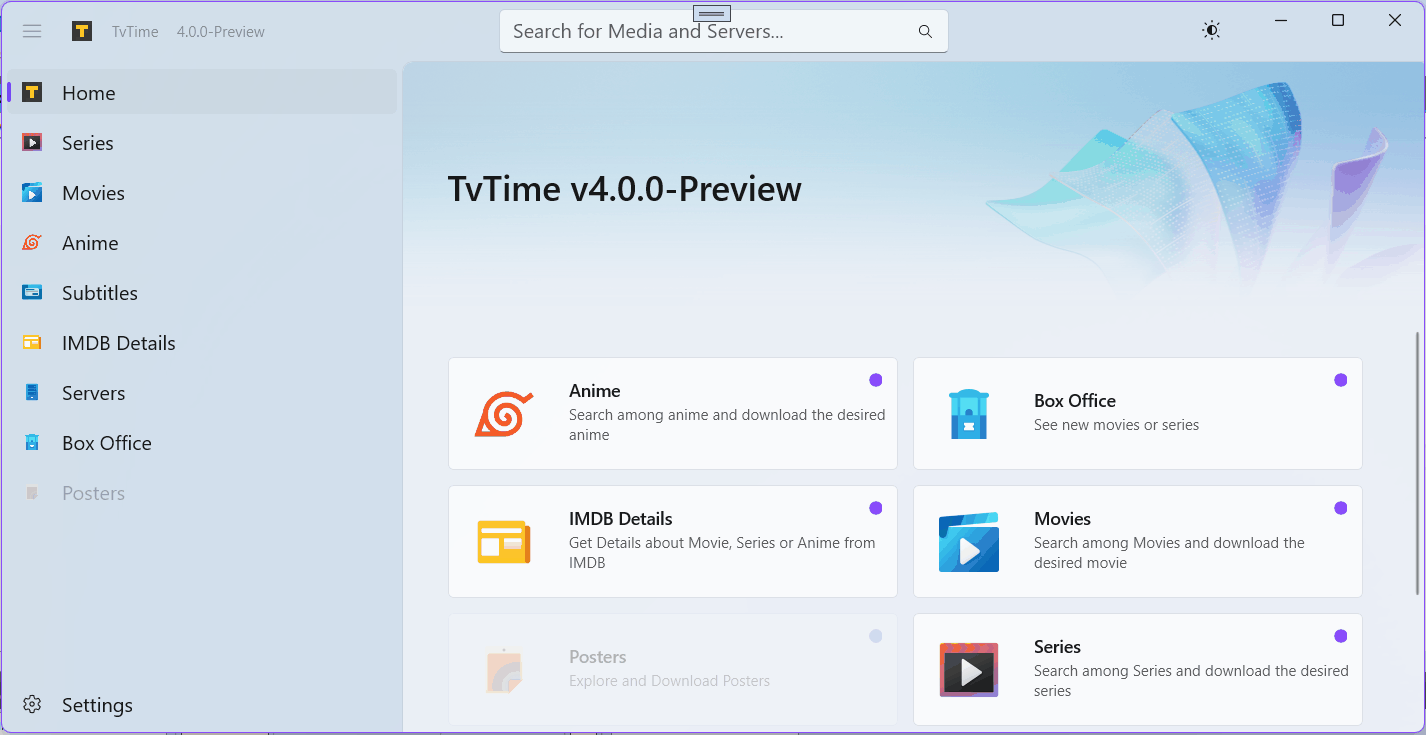The width and height of the screenshot is (1426, 735).
Task: Toggle the hamburger navigation menu
Action: 32,31
